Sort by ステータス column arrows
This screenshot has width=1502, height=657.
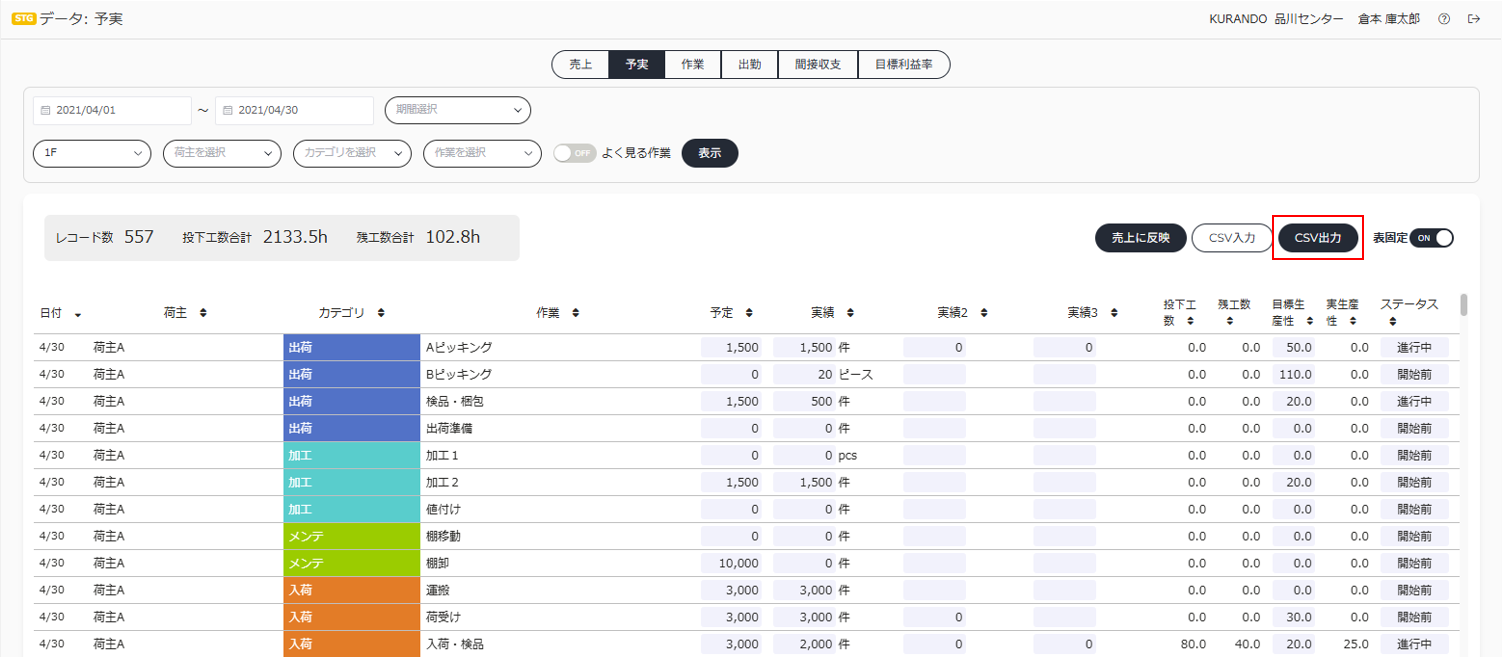pos(1392,321)
